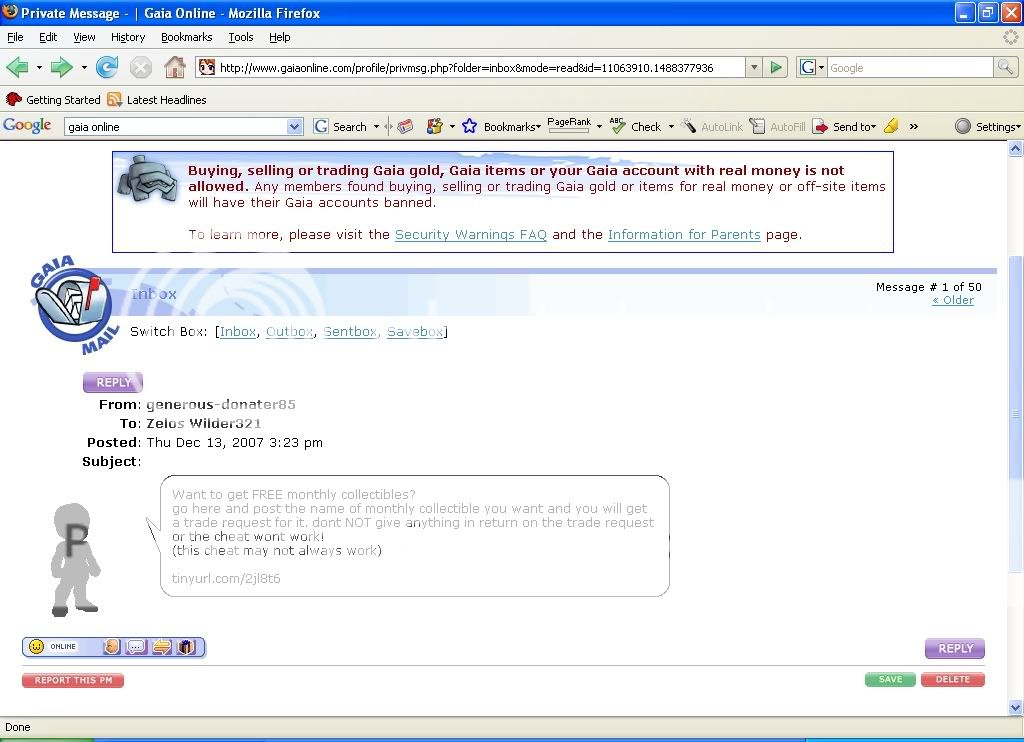The image size is (1024, 742).
Task: Click the gift icon in user bar
Action: [x=186, y=647]
